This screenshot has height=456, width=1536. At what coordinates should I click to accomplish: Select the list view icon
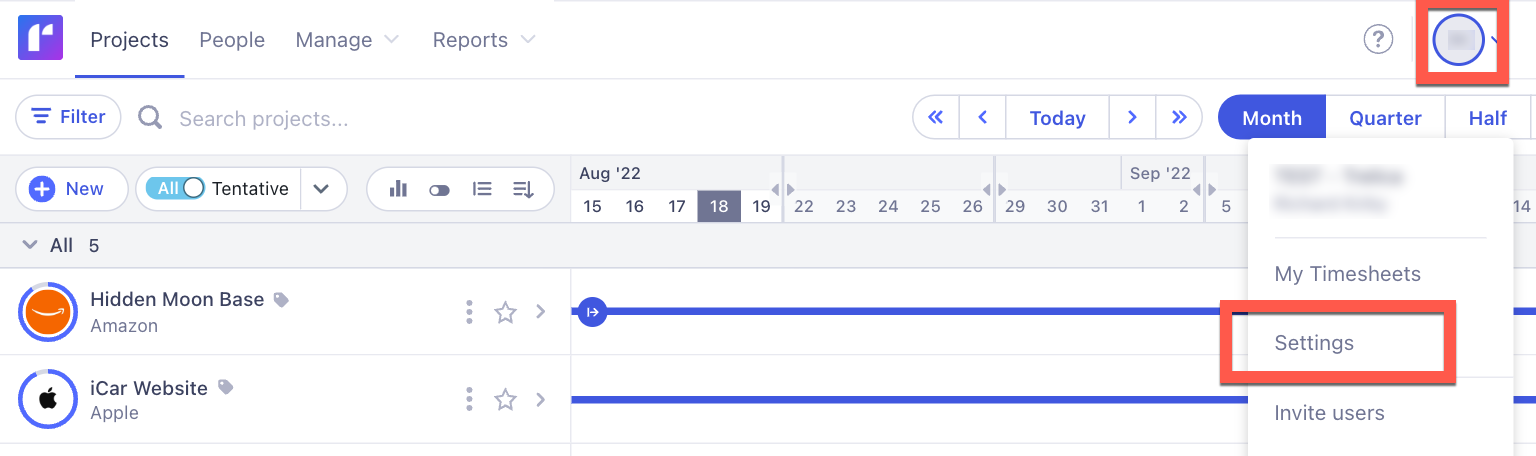[x=482, y=189]
